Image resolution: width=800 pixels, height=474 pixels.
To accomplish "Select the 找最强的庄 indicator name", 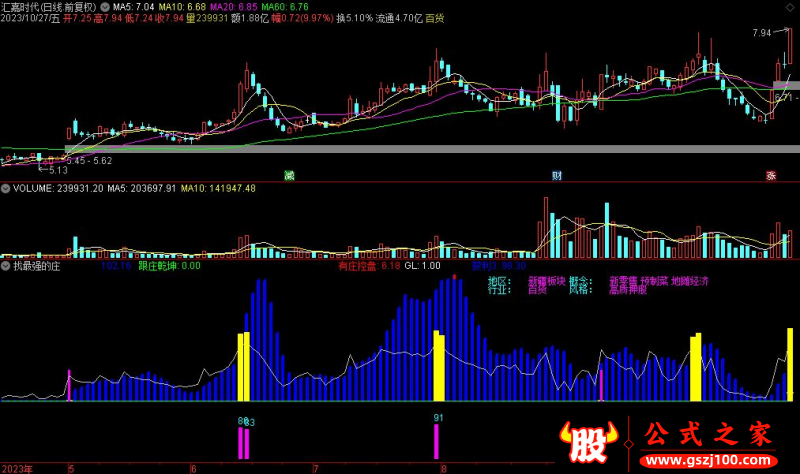I will coord(37,266).
